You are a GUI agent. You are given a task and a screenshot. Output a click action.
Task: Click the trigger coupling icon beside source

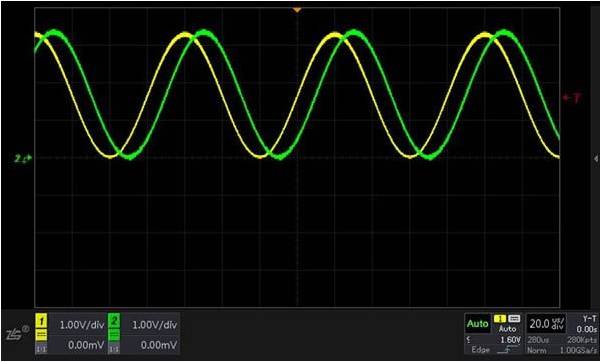point(514,319)
